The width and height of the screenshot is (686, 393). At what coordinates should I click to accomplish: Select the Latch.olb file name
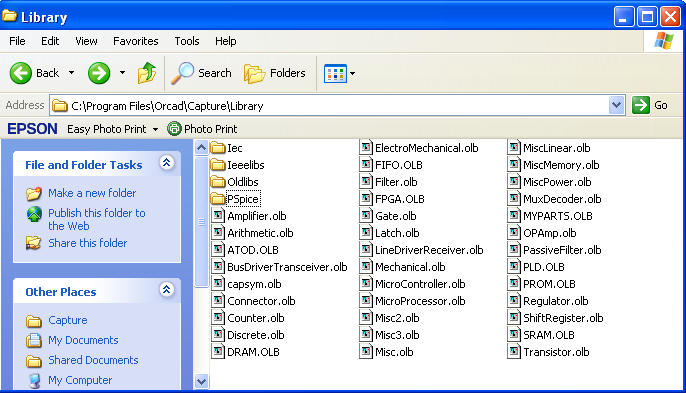[397, 233]
